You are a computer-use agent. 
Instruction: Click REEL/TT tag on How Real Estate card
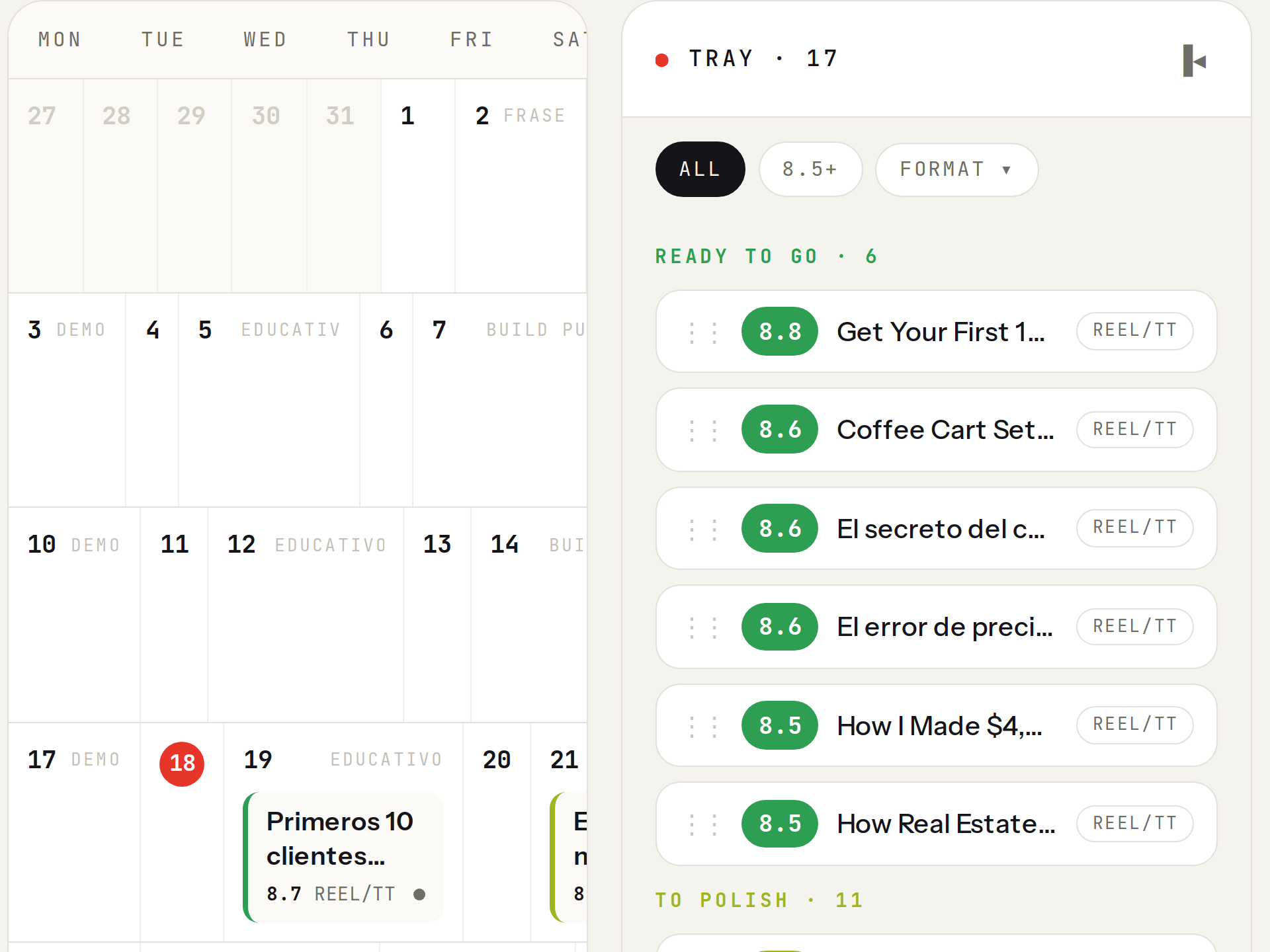click(1134, 823)
